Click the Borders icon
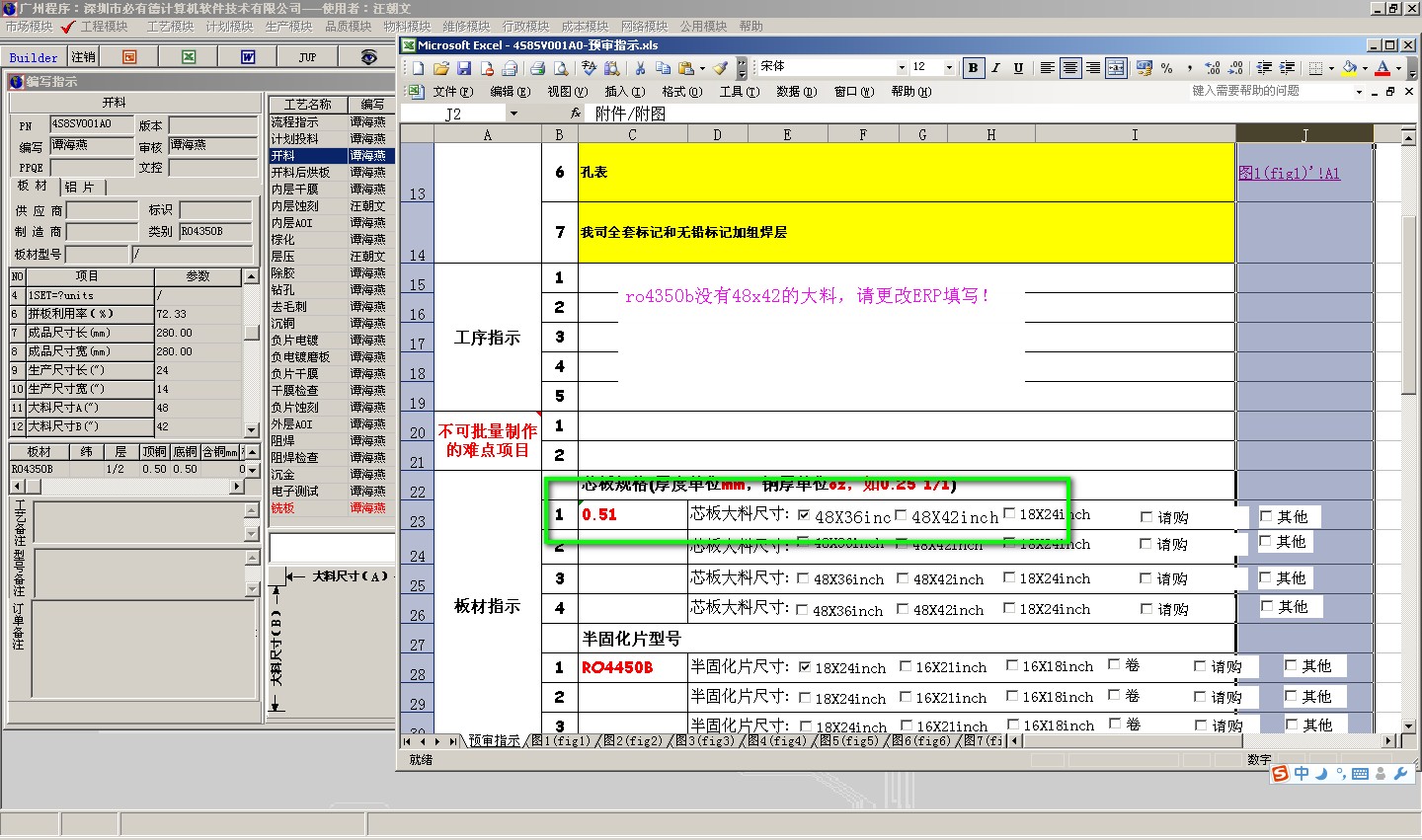Image resolution: width=1422 pixels, height=840 pixels. pos(1315,68)
